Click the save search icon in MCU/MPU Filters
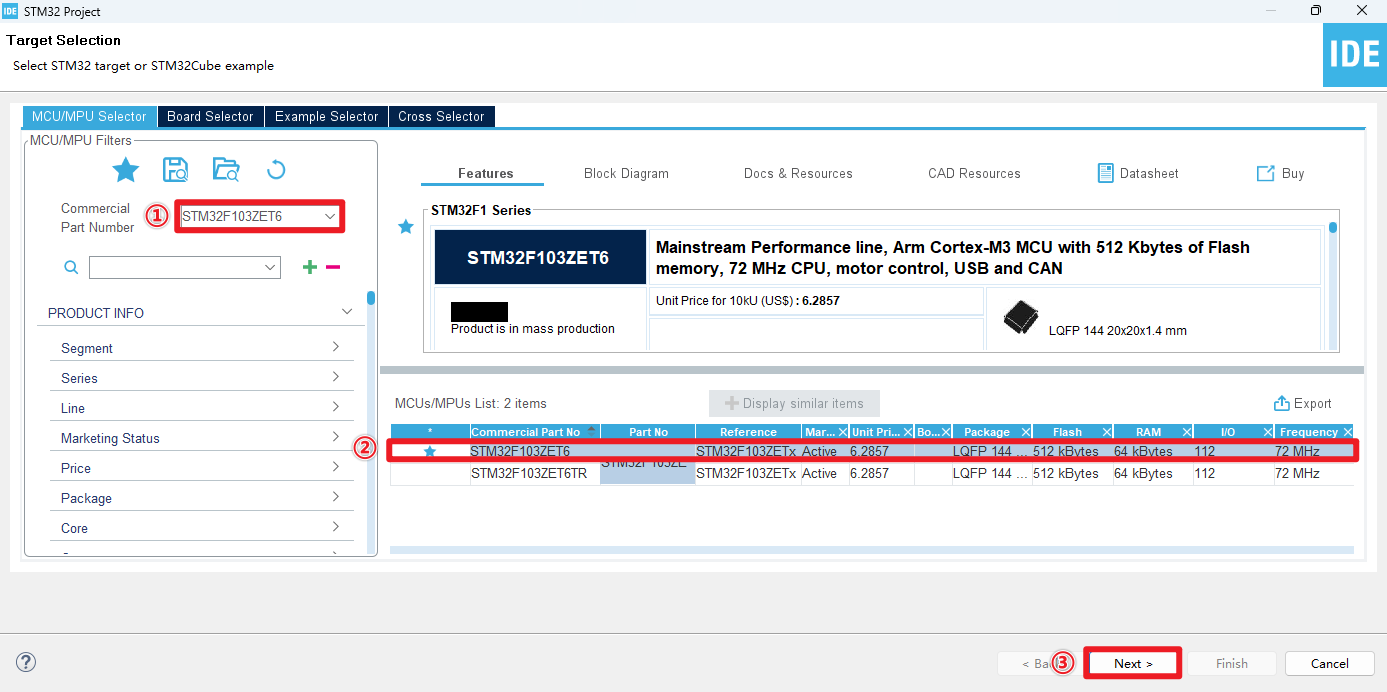 176,170
